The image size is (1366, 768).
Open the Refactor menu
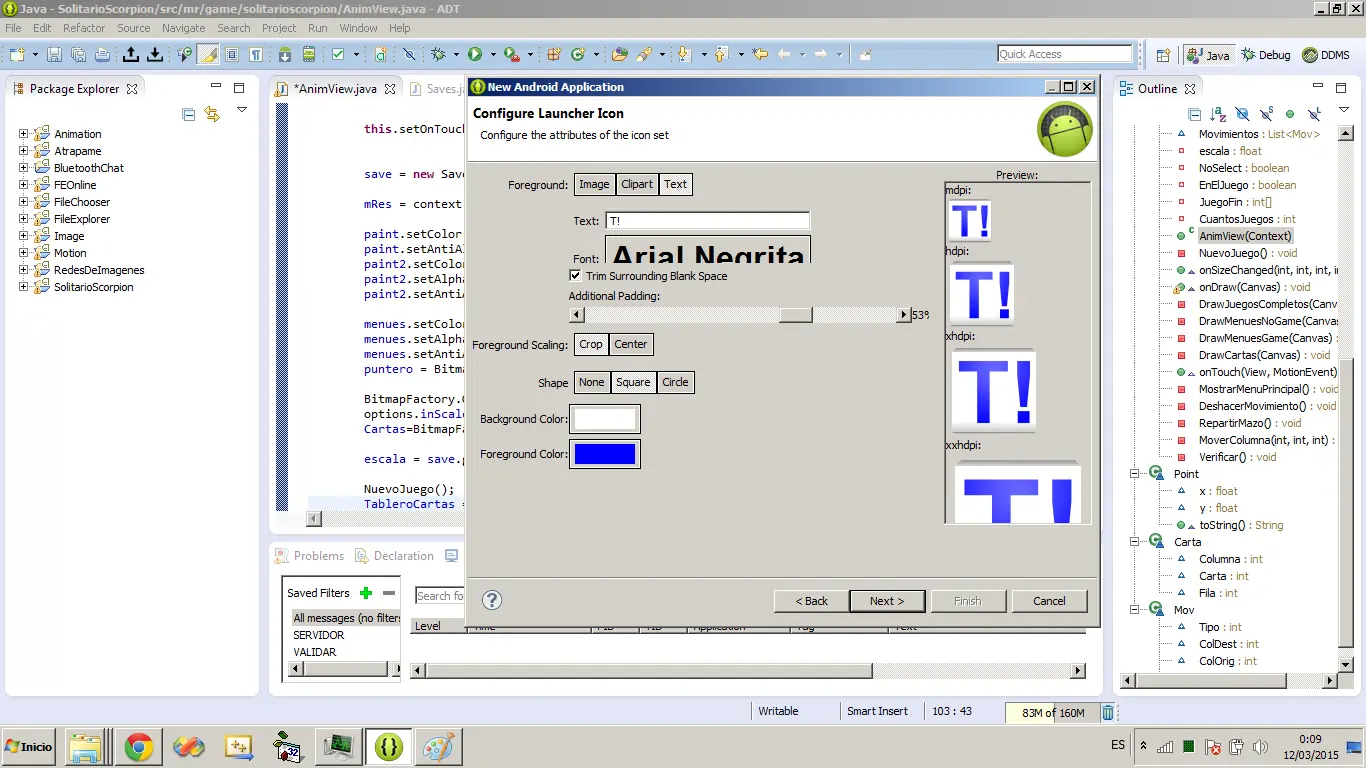click(84, 28)
